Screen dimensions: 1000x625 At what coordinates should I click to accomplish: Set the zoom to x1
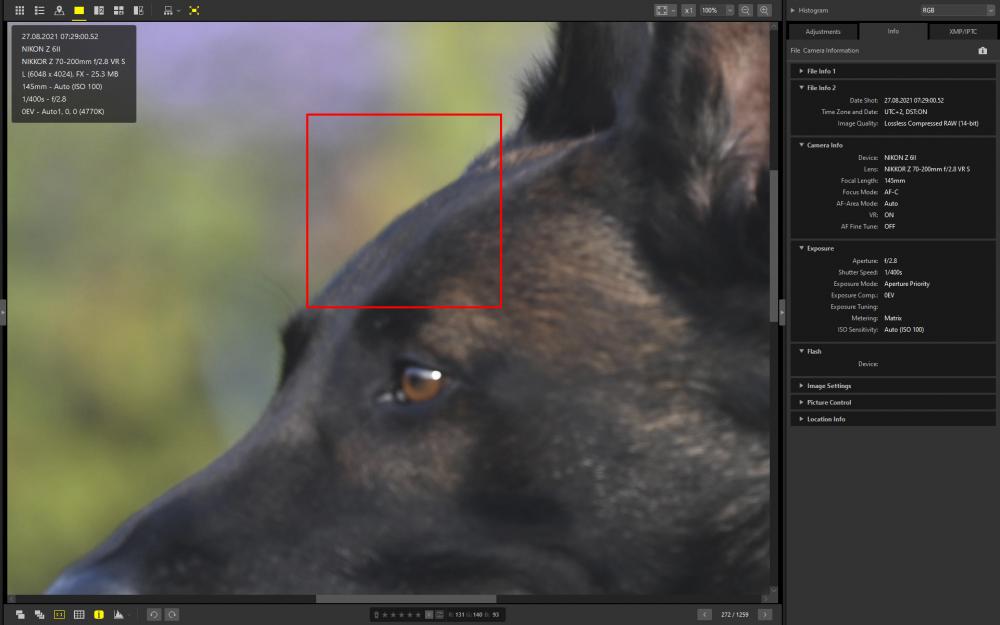(688, 10)
